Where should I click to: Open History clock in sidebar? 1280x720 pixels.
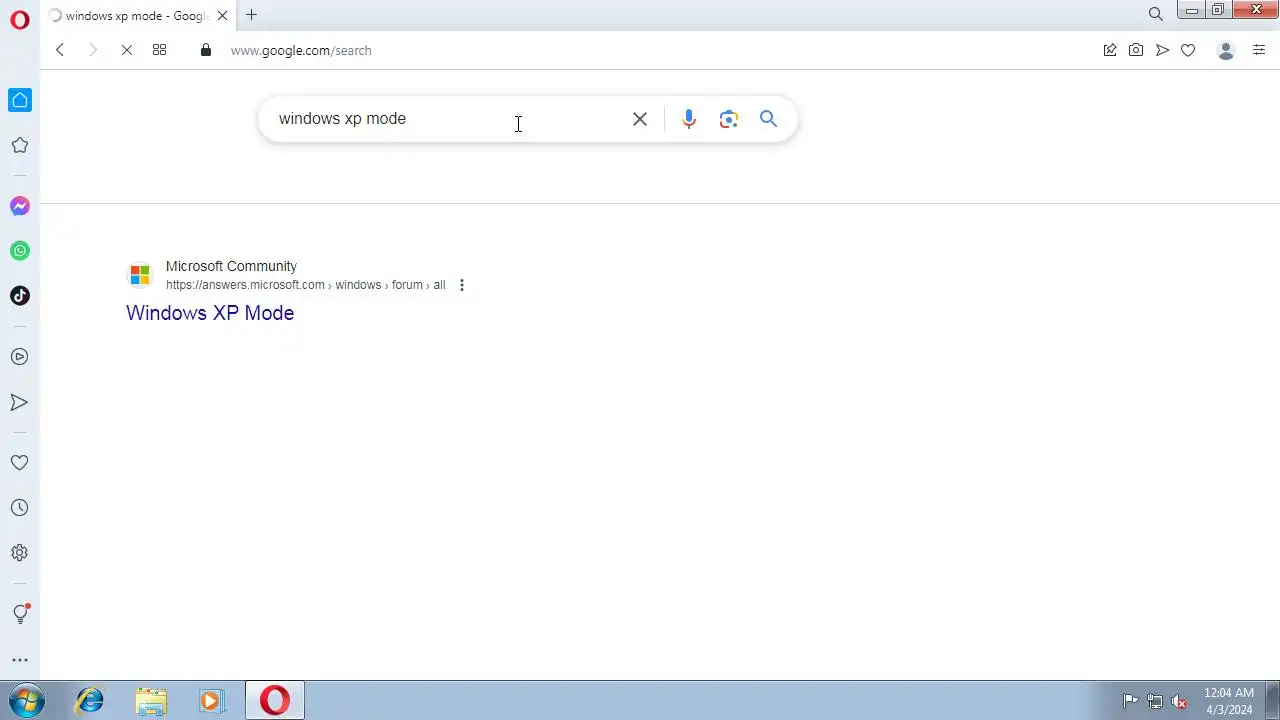point(19,508)
